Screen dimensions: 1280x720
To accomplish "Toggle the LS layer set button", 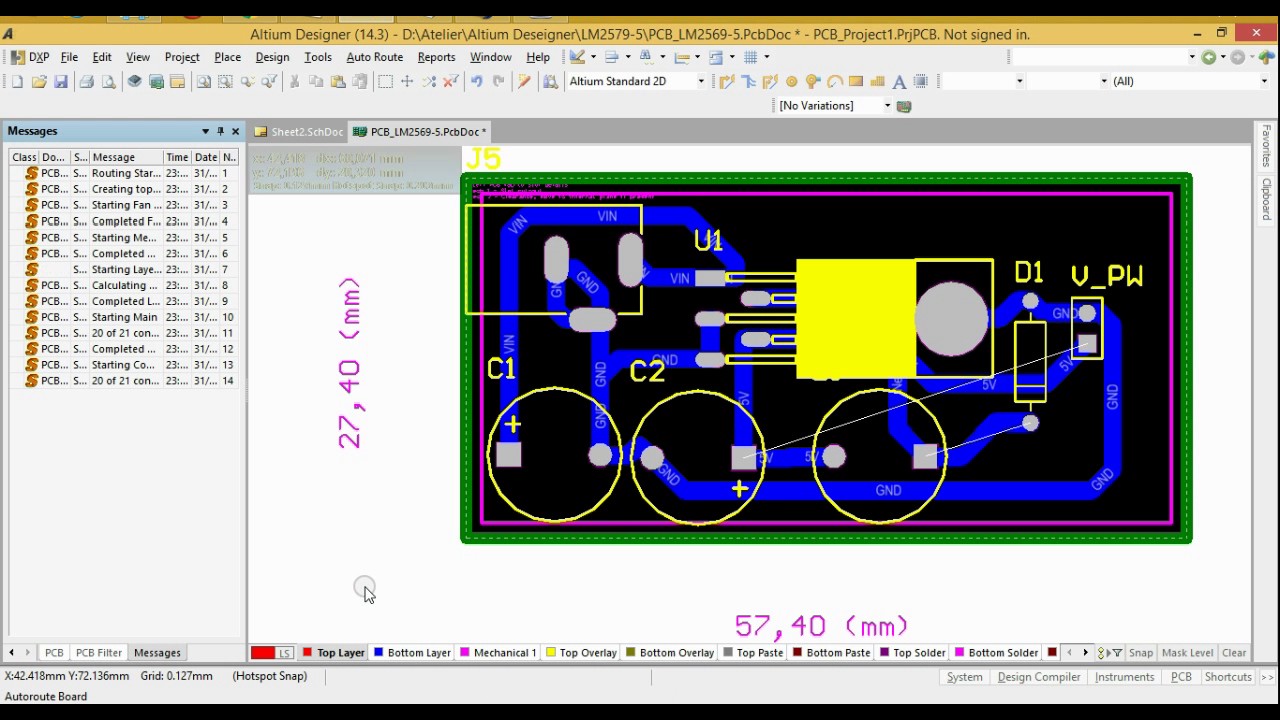I will click(x=285, y=653).
